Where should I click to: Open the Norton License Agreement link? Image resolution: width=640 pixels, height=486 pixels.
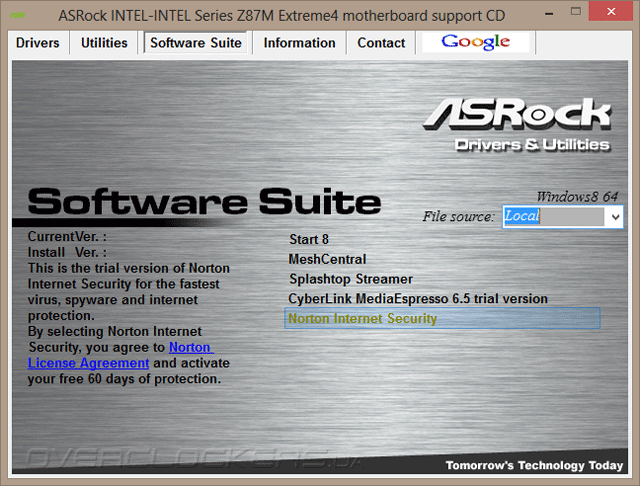pos(89,363)
